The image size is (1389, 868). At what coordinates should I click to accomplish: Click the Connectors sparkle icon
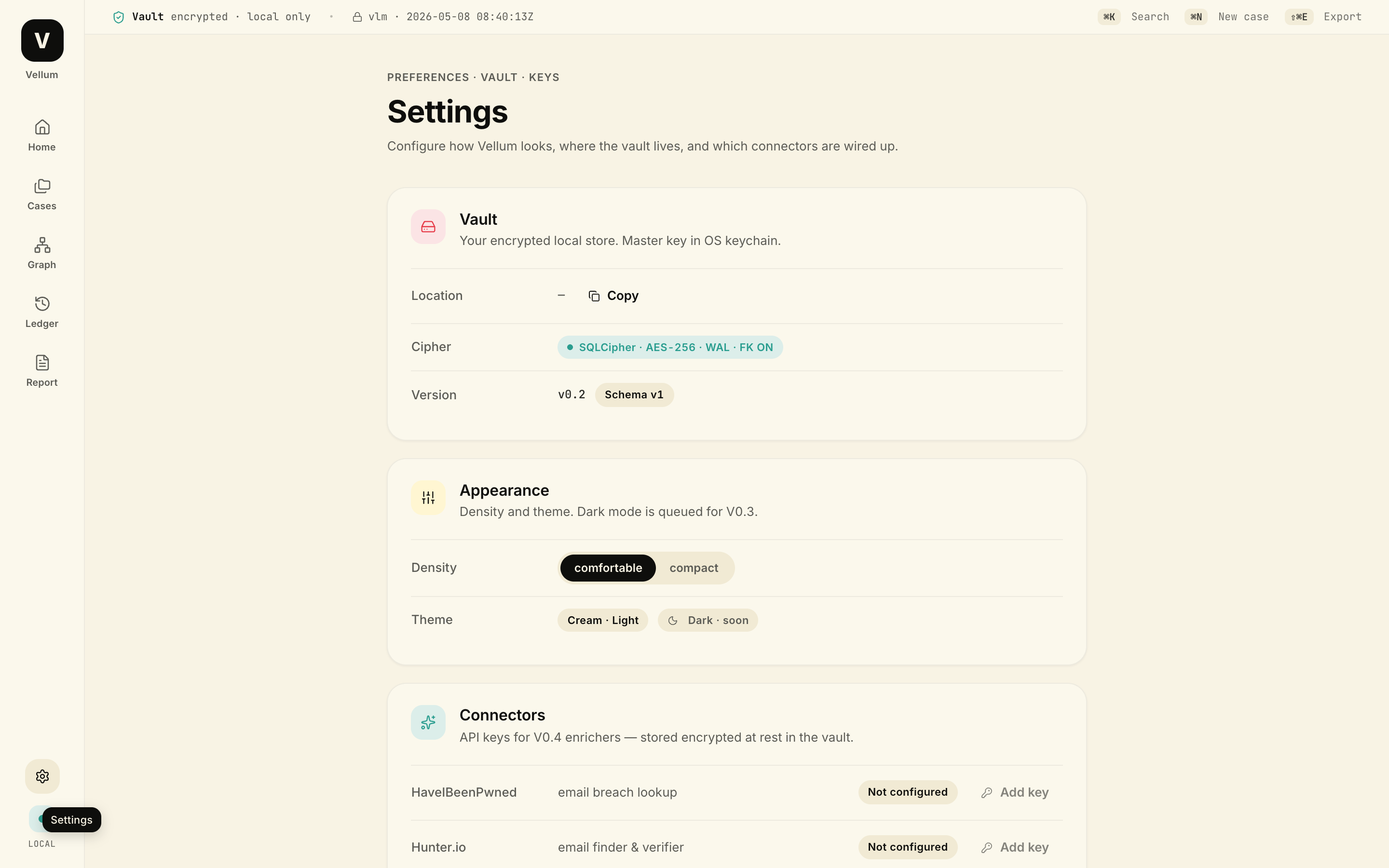click(x=428, y=722)
